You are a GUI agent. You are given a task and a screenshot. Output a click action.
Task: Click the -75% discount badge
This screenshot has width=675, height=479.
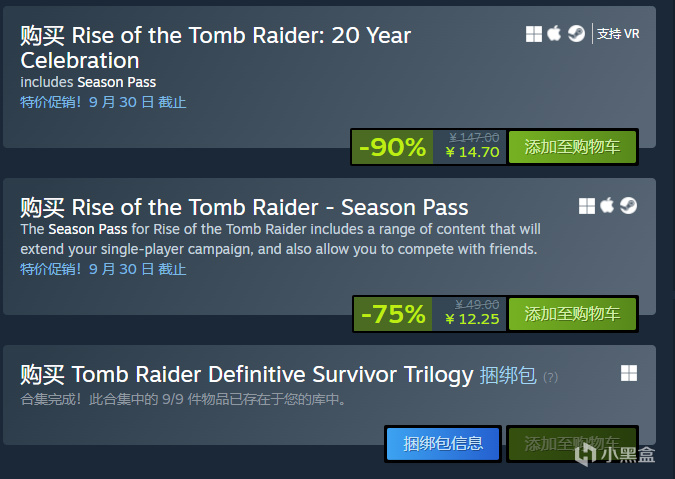pyautogui.click(x=392, y=314)
